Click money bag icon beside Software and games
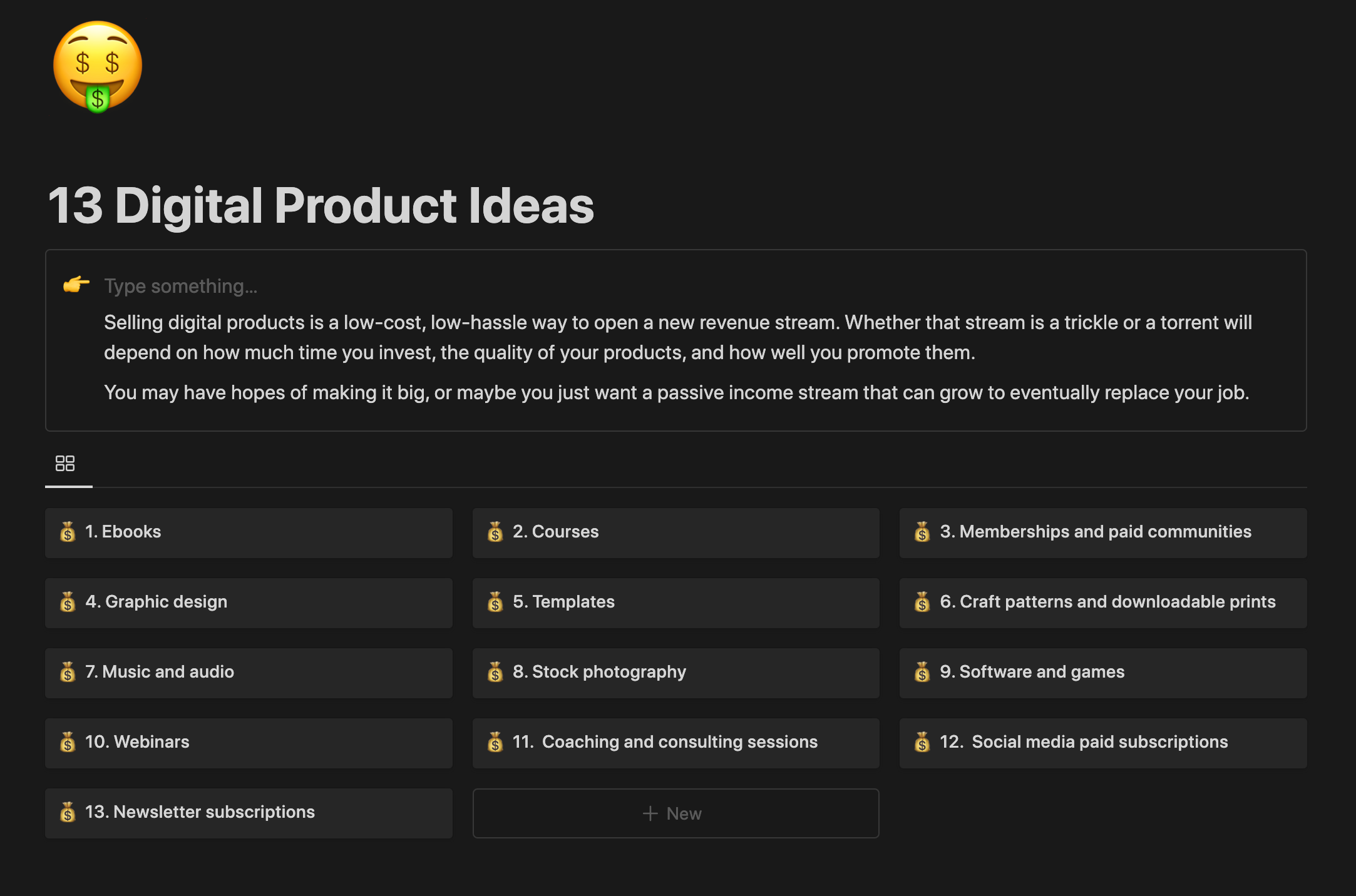Image resolution: width=1356 pixels, height=896 pixels. pos(922,672)
